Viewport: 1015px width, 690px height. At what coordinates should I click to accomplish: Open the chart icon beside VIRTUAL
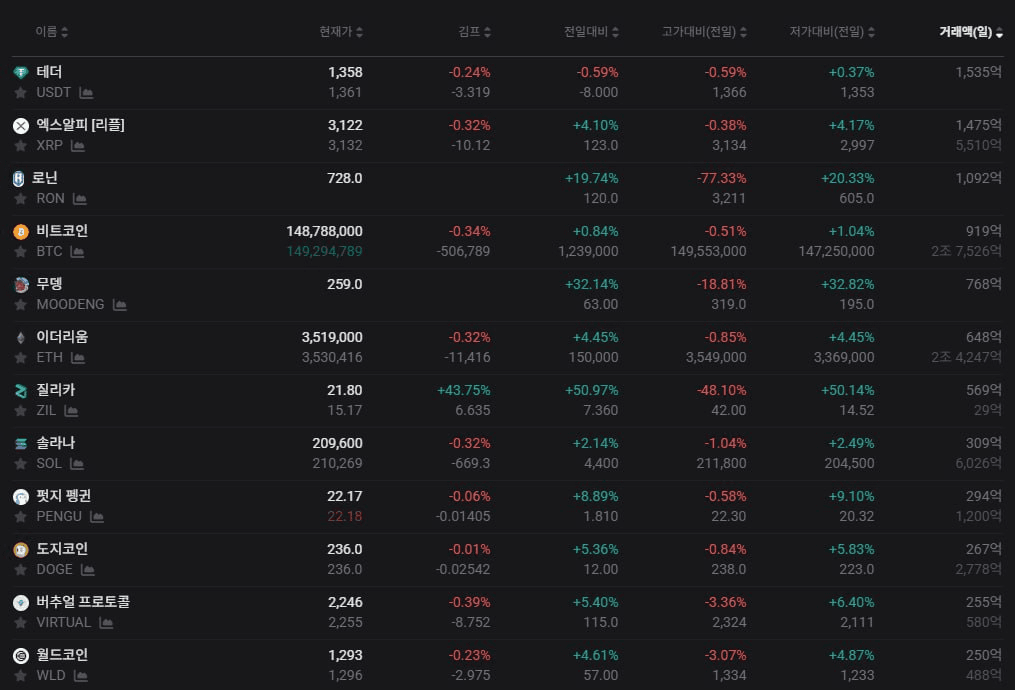[106, 624]
